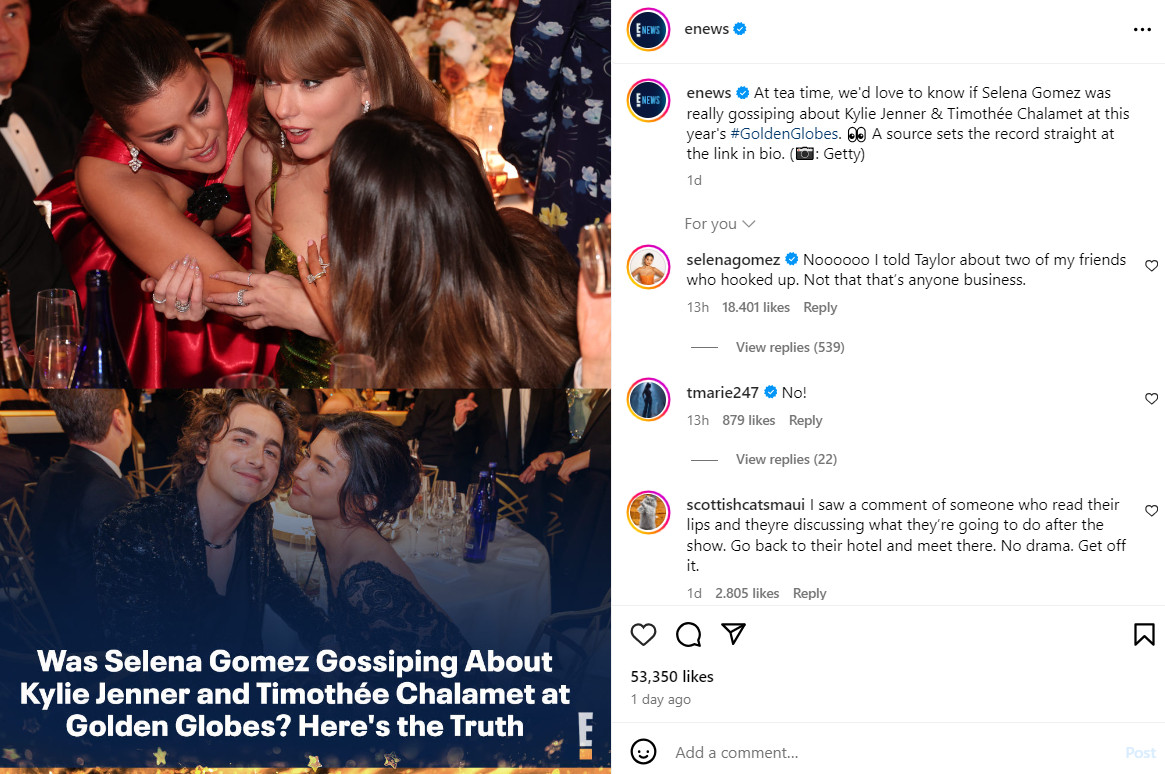Expand View replies (539)
The image size is (1165, 774).
click(x=790, y=347)
